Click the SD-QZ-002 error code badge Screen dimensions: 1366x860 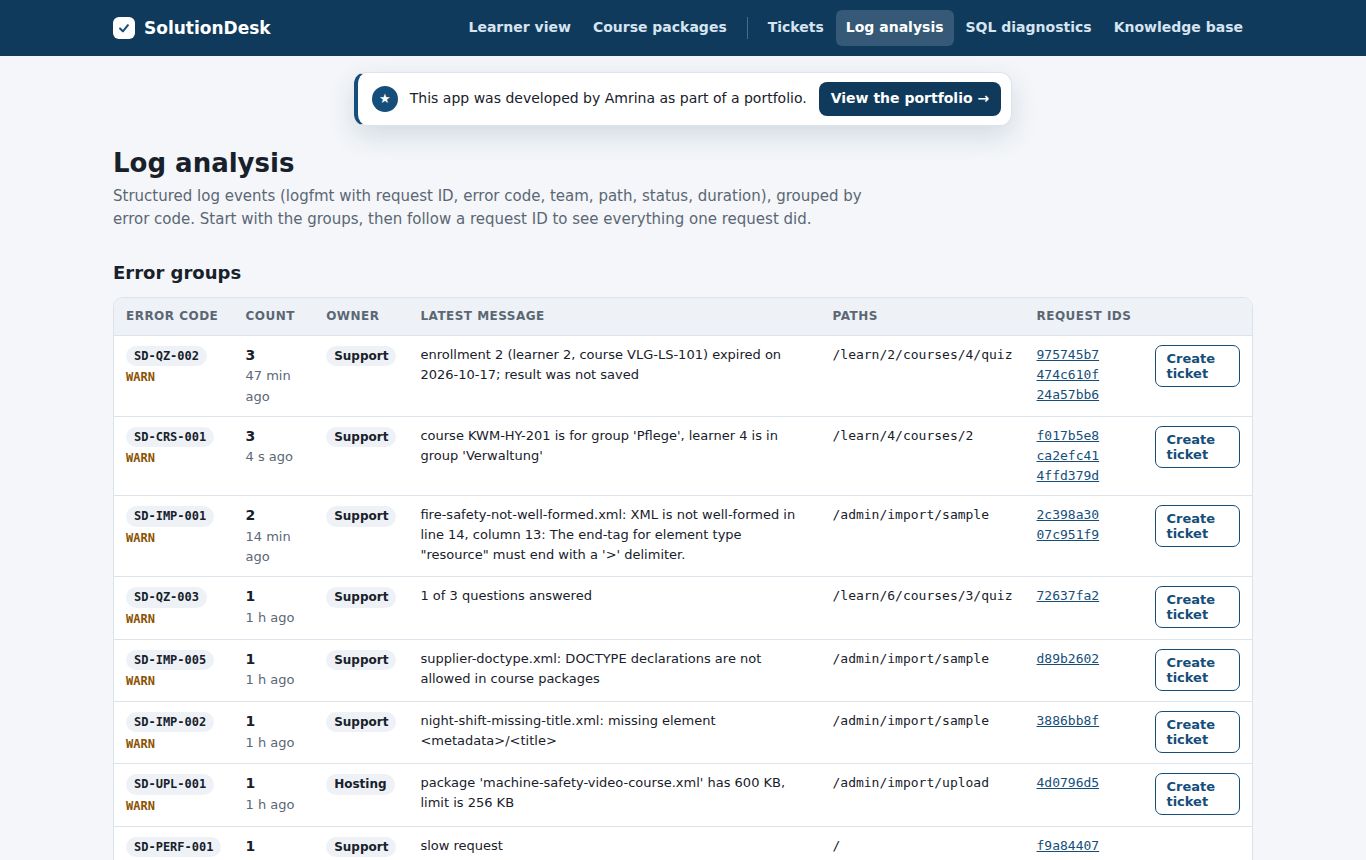[167, 356]
